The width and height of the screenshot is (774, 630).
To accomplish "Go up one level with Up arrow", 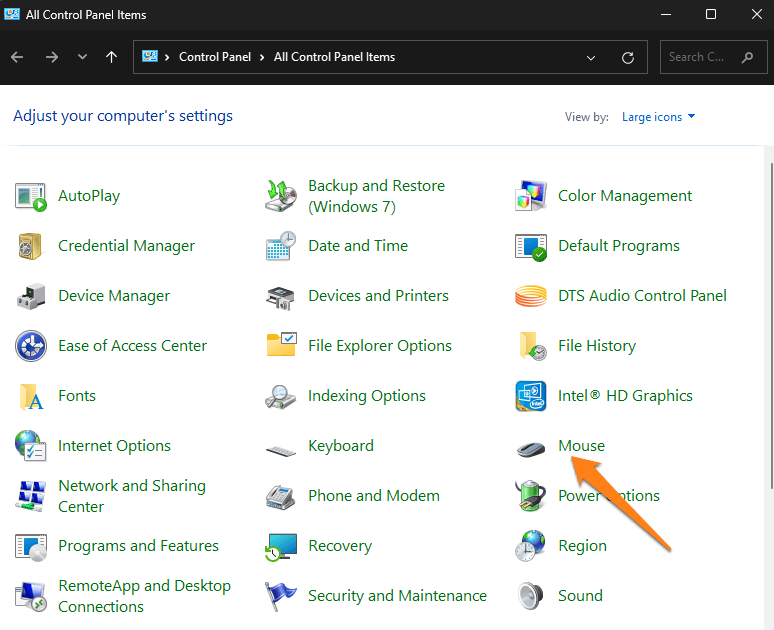I will (x=112, y=57).
